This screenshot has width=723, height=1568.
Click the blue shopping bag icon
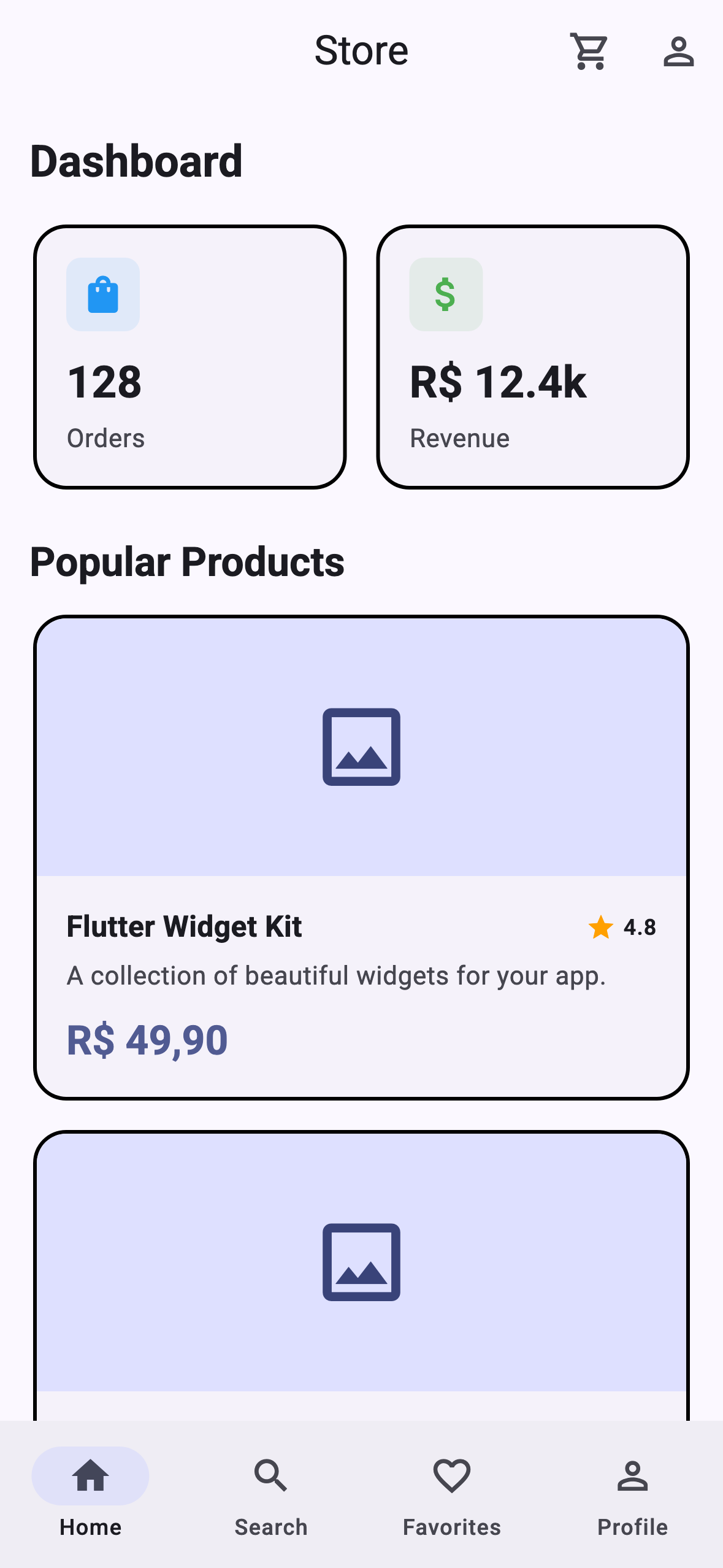(x=103, y=294)
